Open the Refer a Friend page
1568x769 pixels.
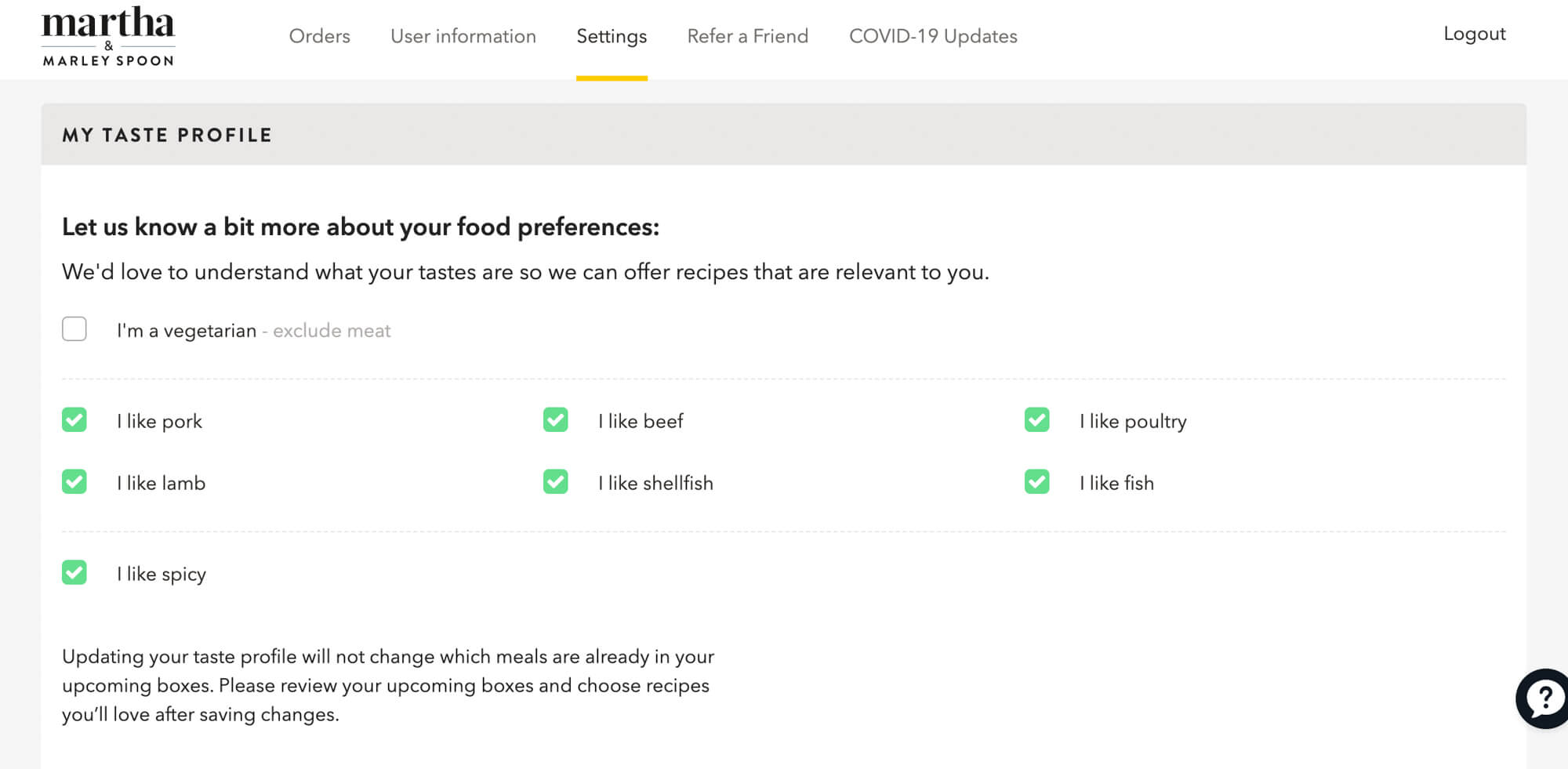pyautogui.click(x=747, y=36)
